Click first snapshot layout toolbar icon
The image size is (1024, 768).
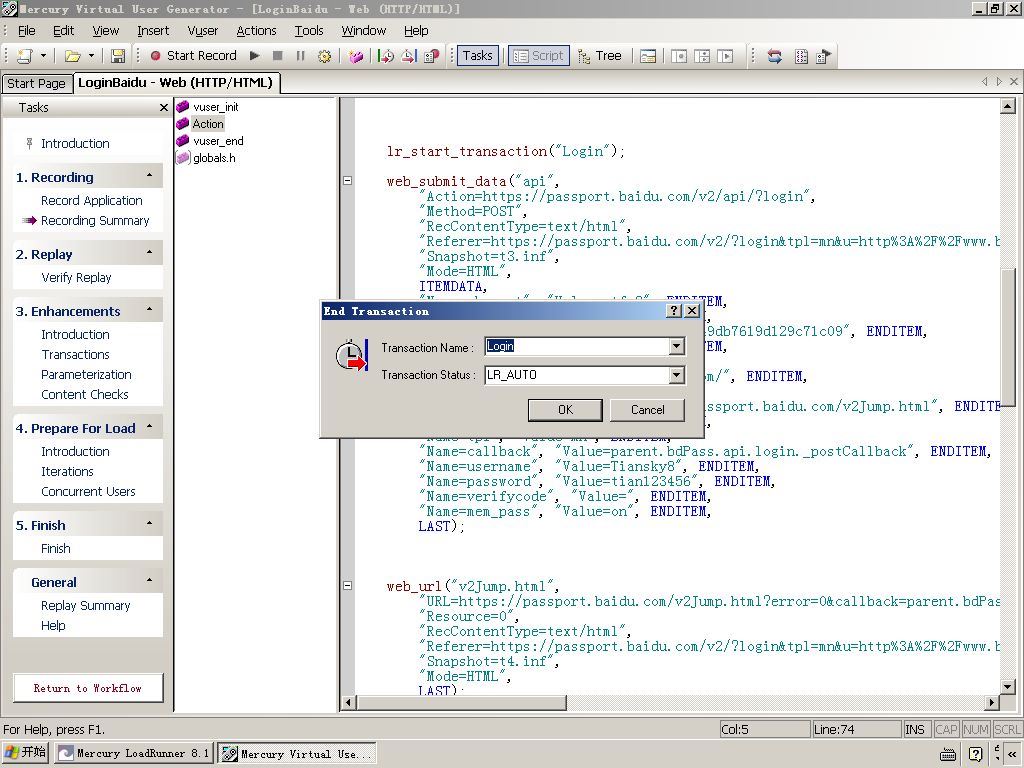coord(679,56)
